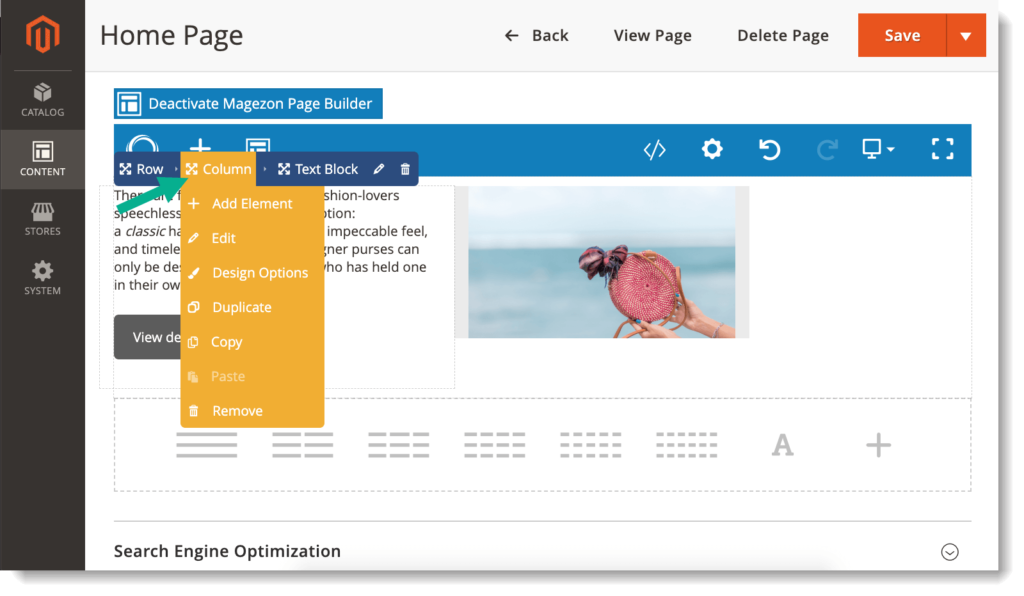Image resolution: width=1024 pixels, height=596 pixels.
Task: Click the Home Page title
Action: (x=171, y=35)
